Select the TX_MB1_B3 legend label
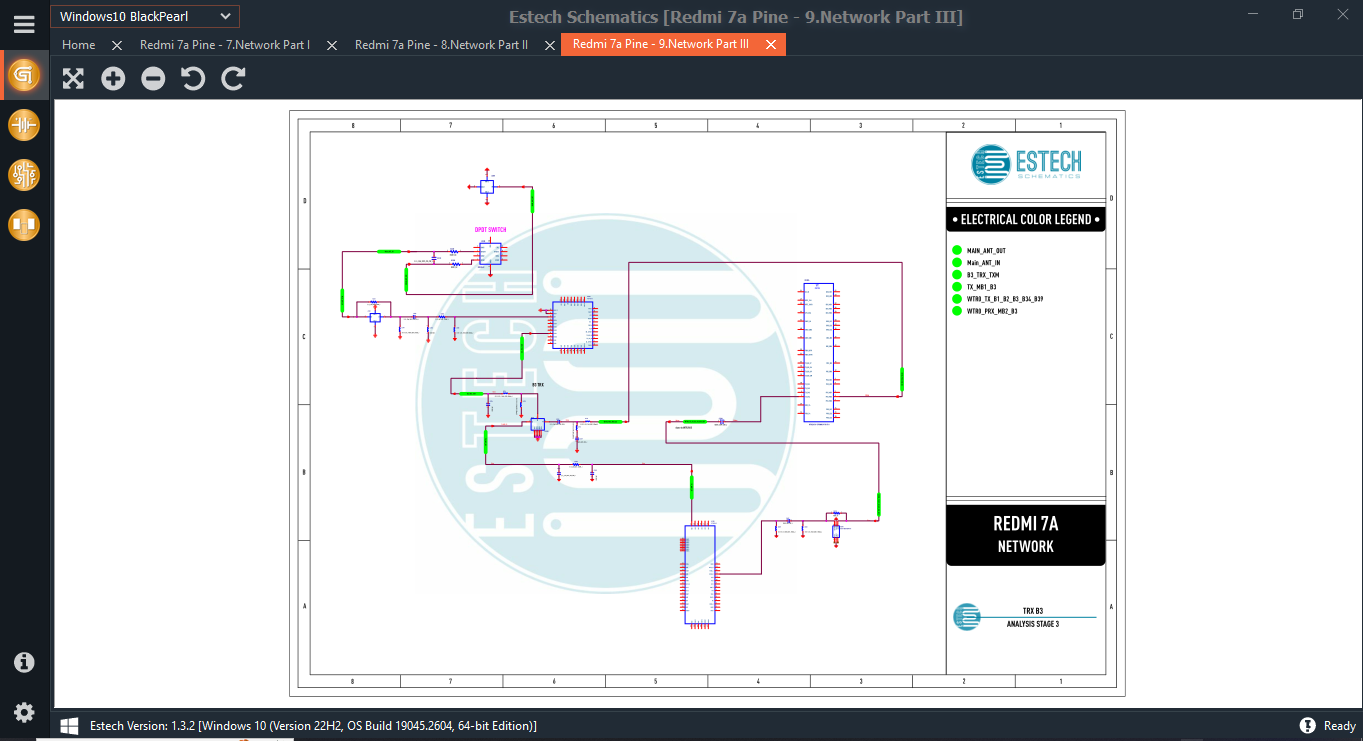The width and height of the screenshot is (1363, 741). coord(982,287)
